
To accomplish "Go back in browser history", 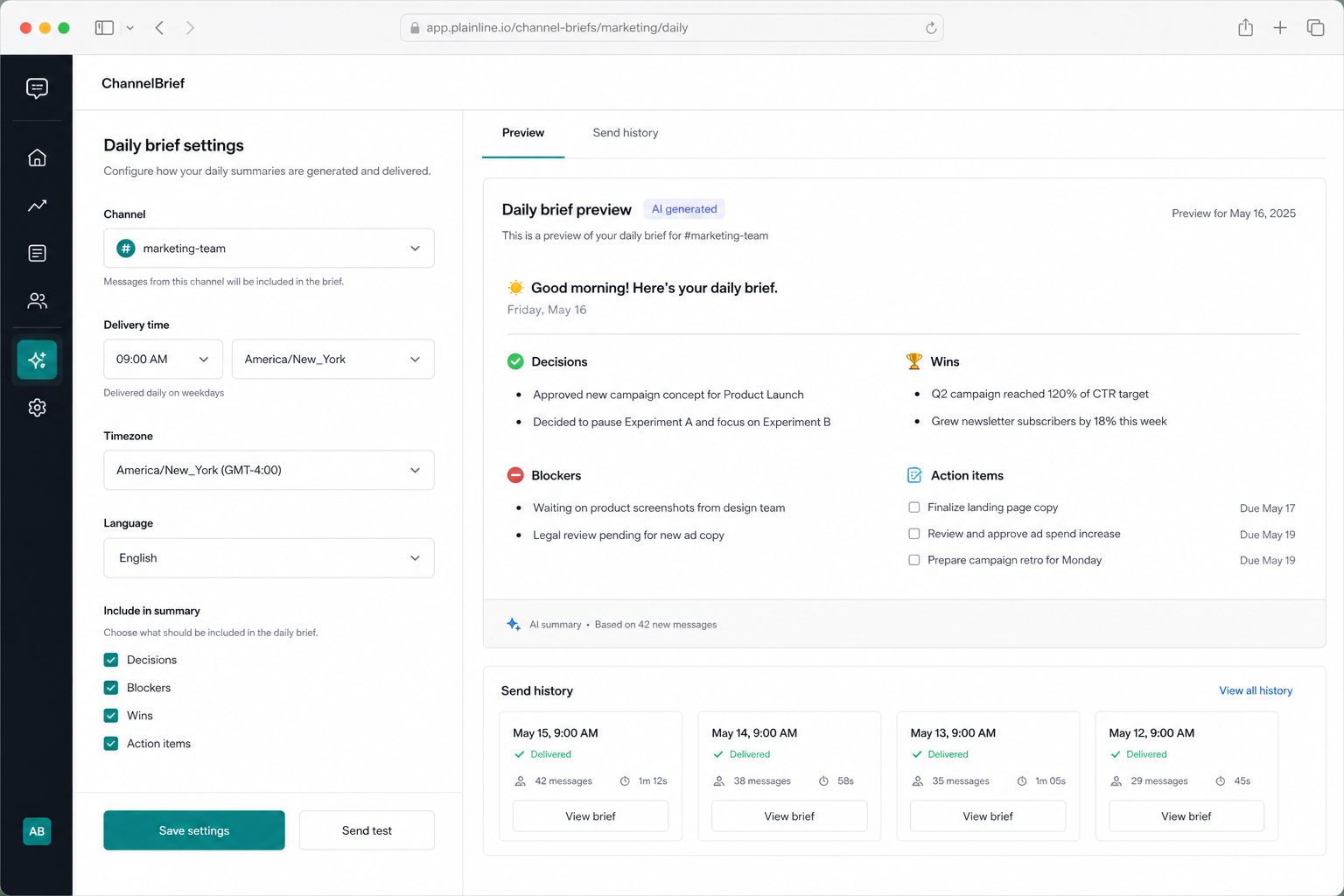I will (x=159, y=28).
